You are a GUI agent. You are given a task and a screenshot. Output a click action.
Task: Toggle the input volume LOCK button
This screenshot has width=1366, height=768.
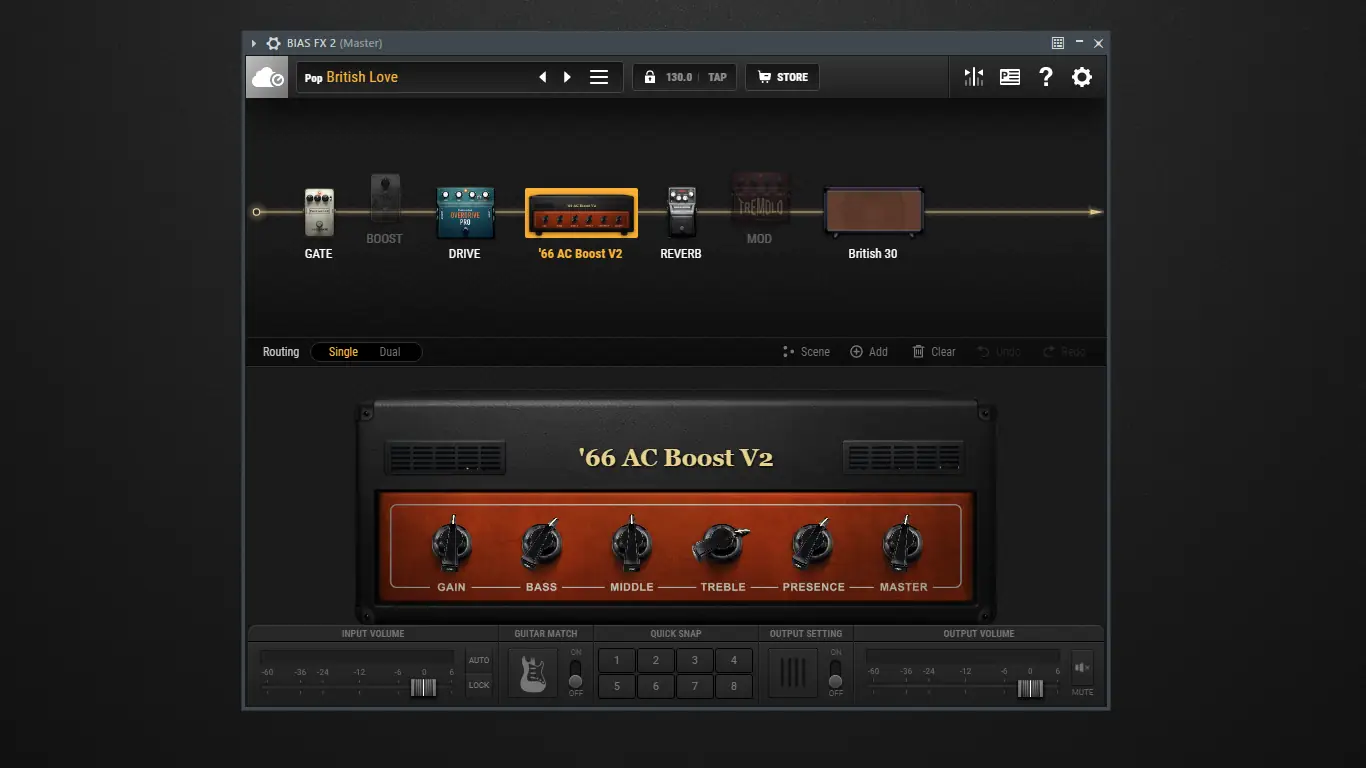coord(479,685)
